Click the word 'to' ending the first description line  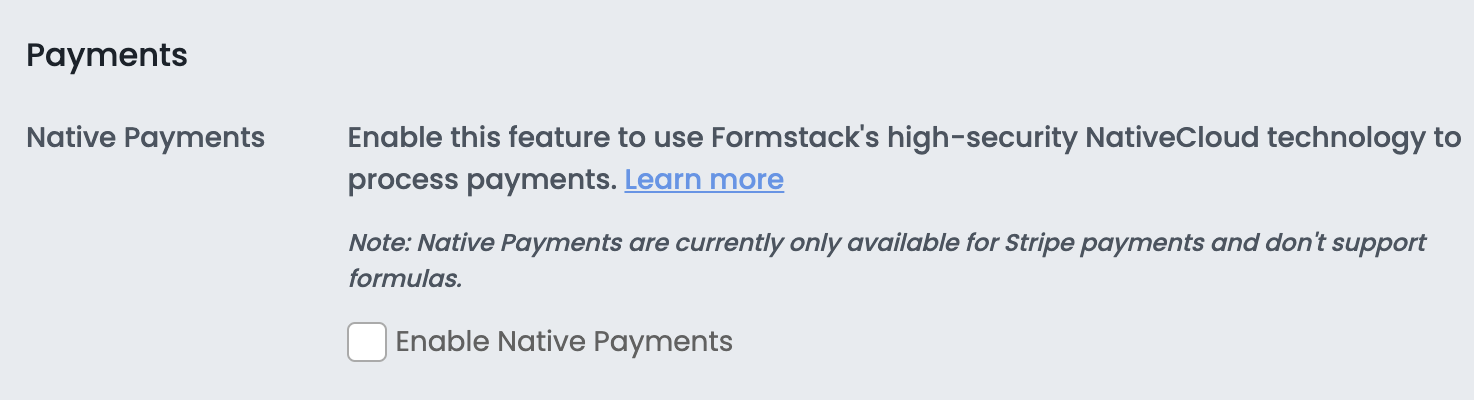coord(1446,137)
